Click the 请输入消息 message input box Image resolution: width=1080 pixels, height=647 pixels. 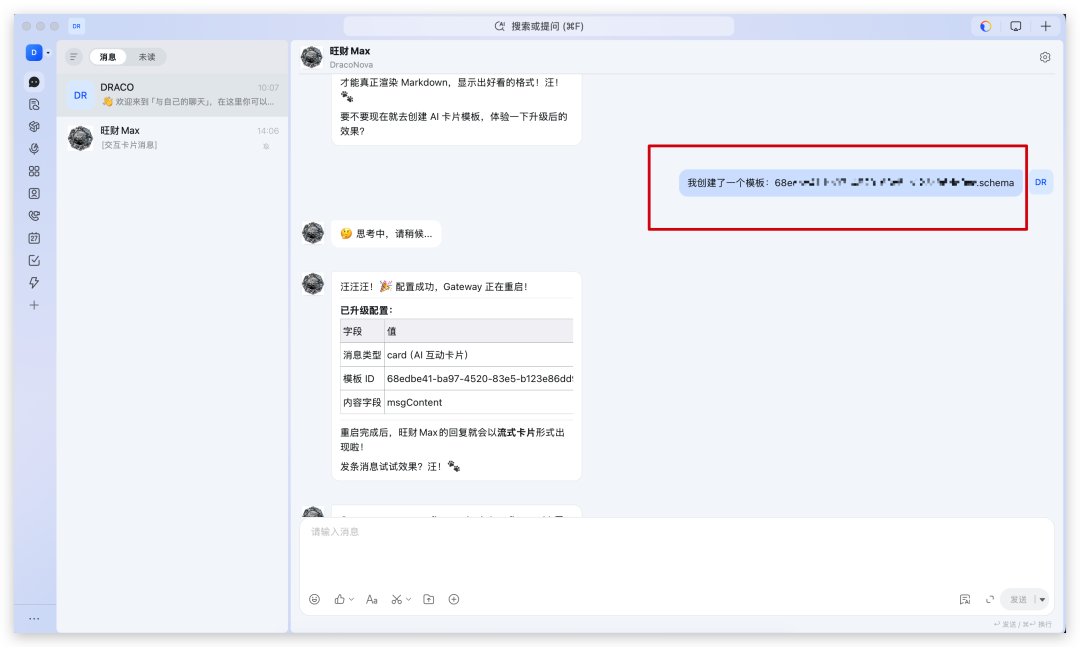pos(676,550)
